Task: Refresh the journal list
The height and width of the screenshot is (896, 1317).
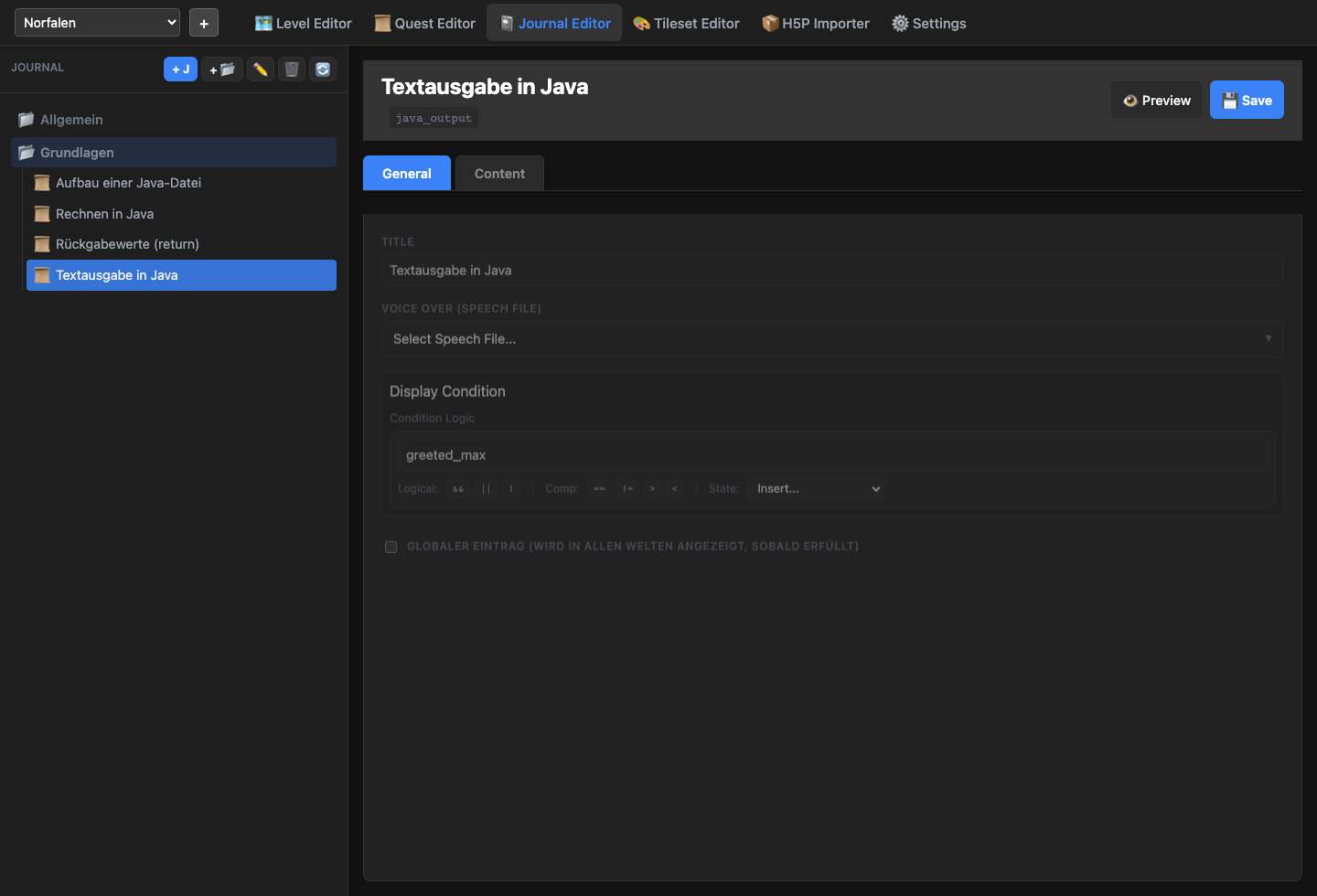Action: [x=323, y=69]
